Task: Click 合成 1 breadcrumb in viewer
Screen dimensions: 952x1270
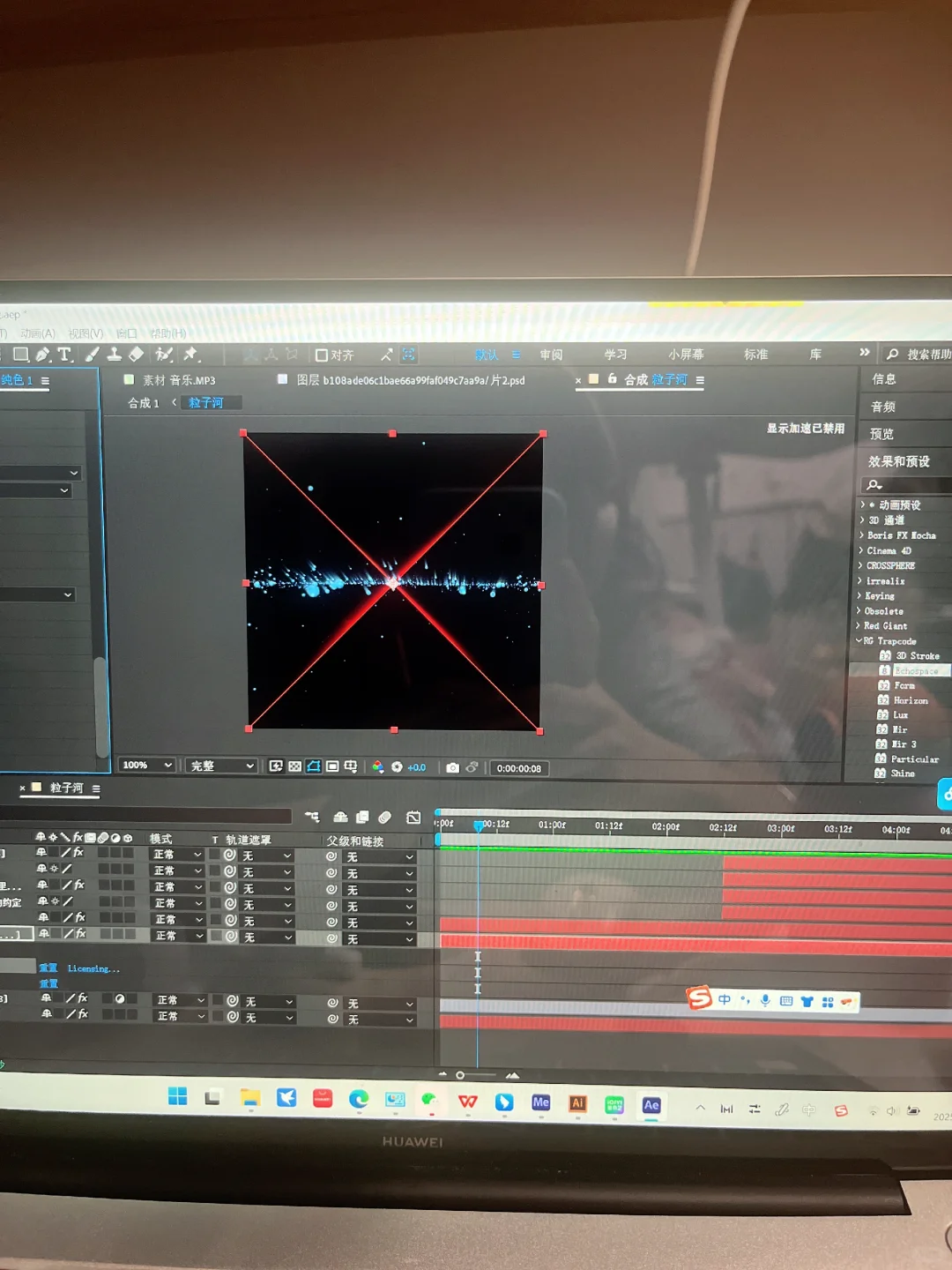Action: pyautogui.click(x=144, y=403)
